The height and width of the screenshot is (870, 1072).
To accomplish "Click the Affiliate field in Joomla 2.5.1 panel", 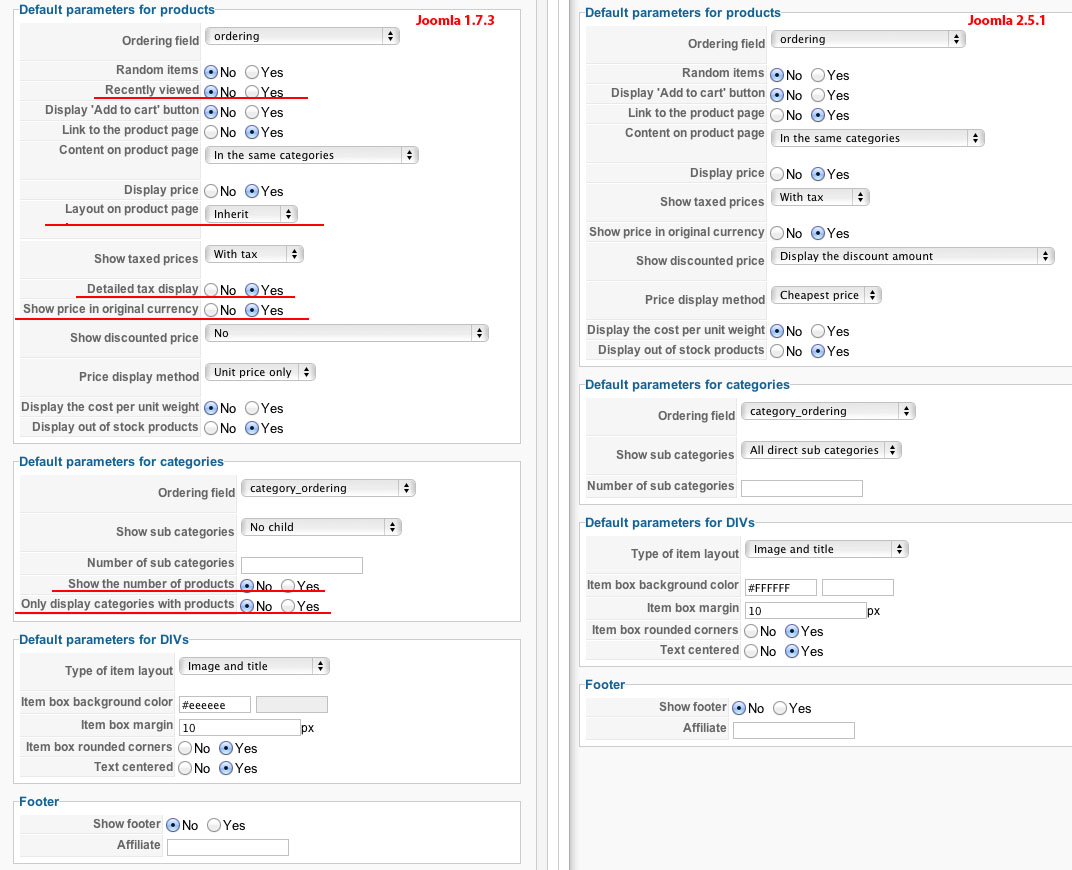I will [x=793, y=730].
